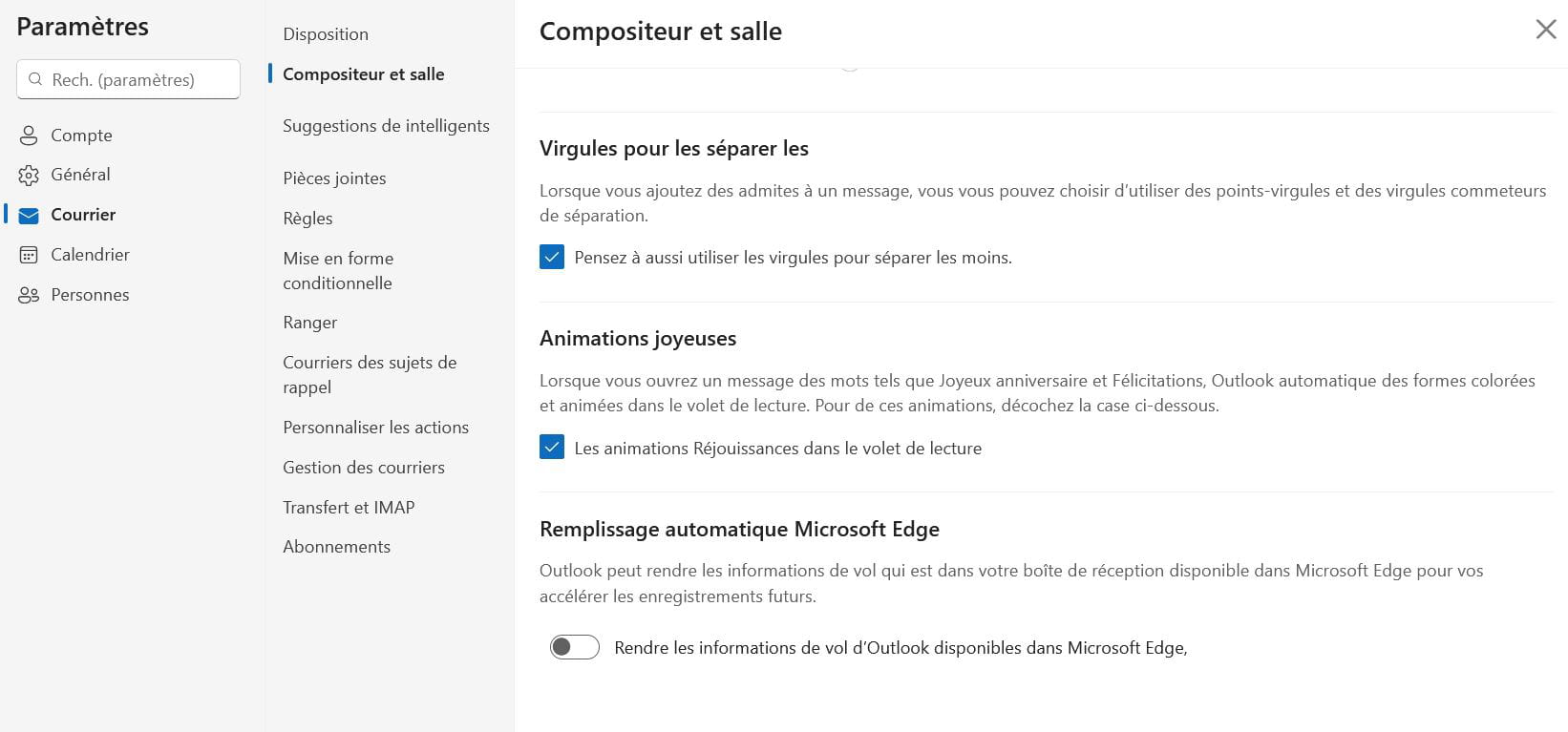Image resolution: width=1568 pixels, height=732 pixels.
Task: Open Transfert et IMAP settings
Action: point(349,508)
